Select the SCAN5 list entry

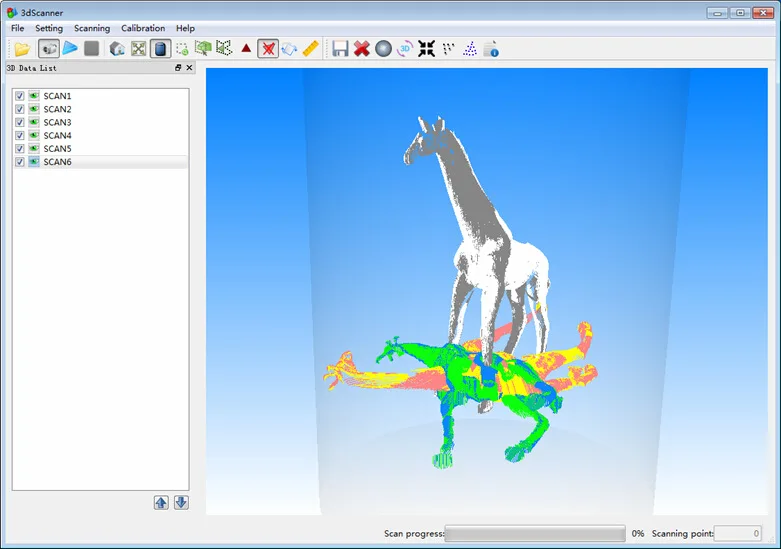point(57,148)
